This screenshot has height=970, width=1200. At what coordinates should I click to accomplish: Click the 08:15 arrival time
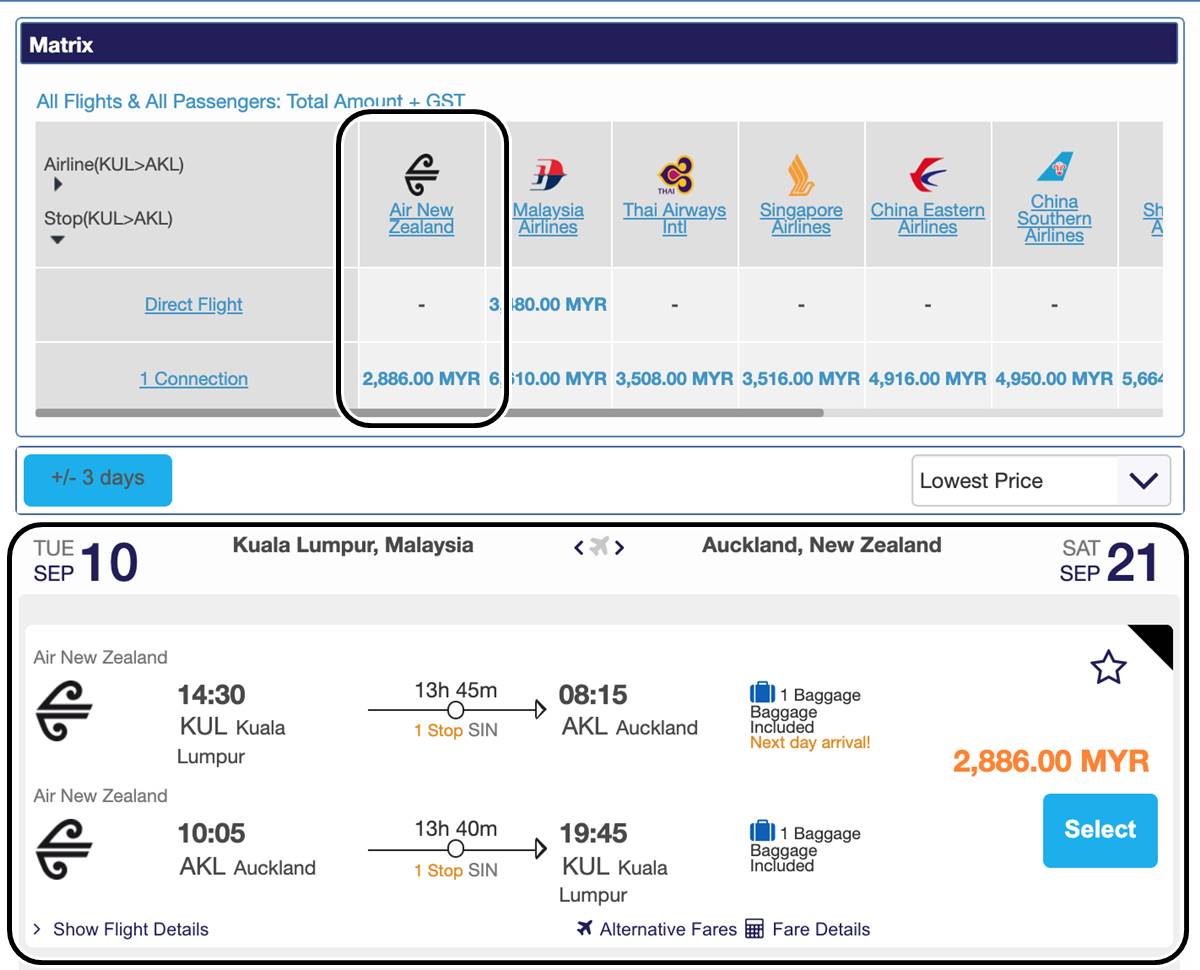pyautogui.click(x=593, y=695)
